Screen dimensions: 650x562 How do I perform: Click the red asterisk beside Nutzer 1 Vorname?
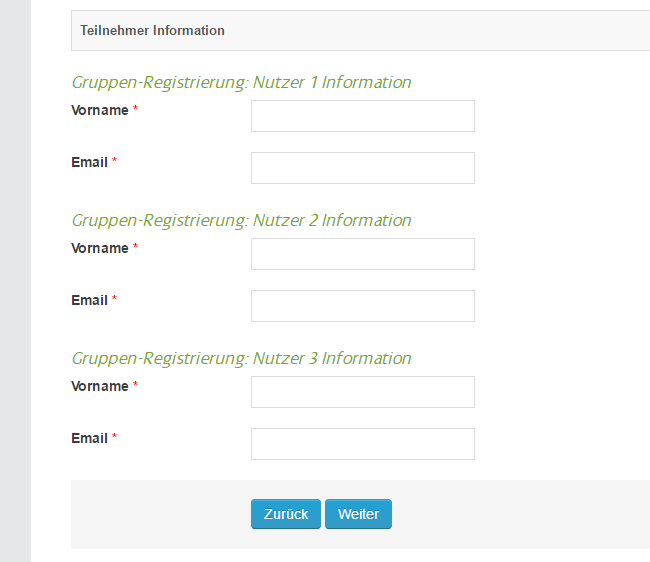point(135,110)
